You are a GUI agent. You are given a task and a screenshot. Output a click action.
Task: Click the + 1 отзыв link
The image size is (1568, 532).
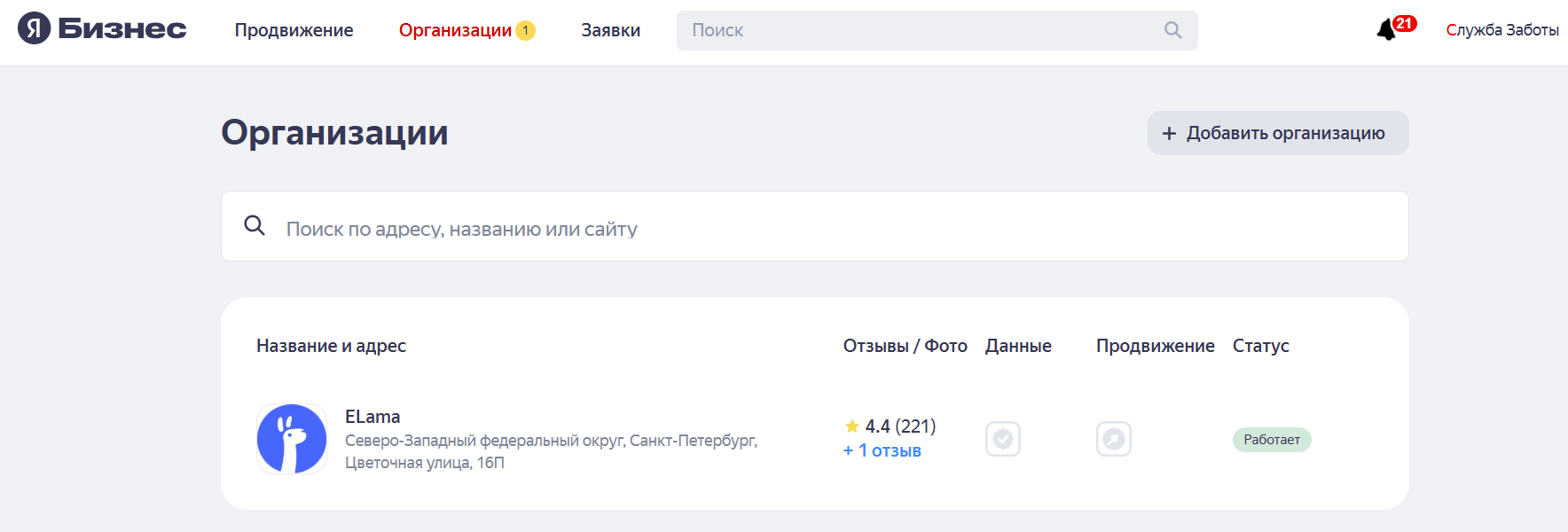click(882, 450)
